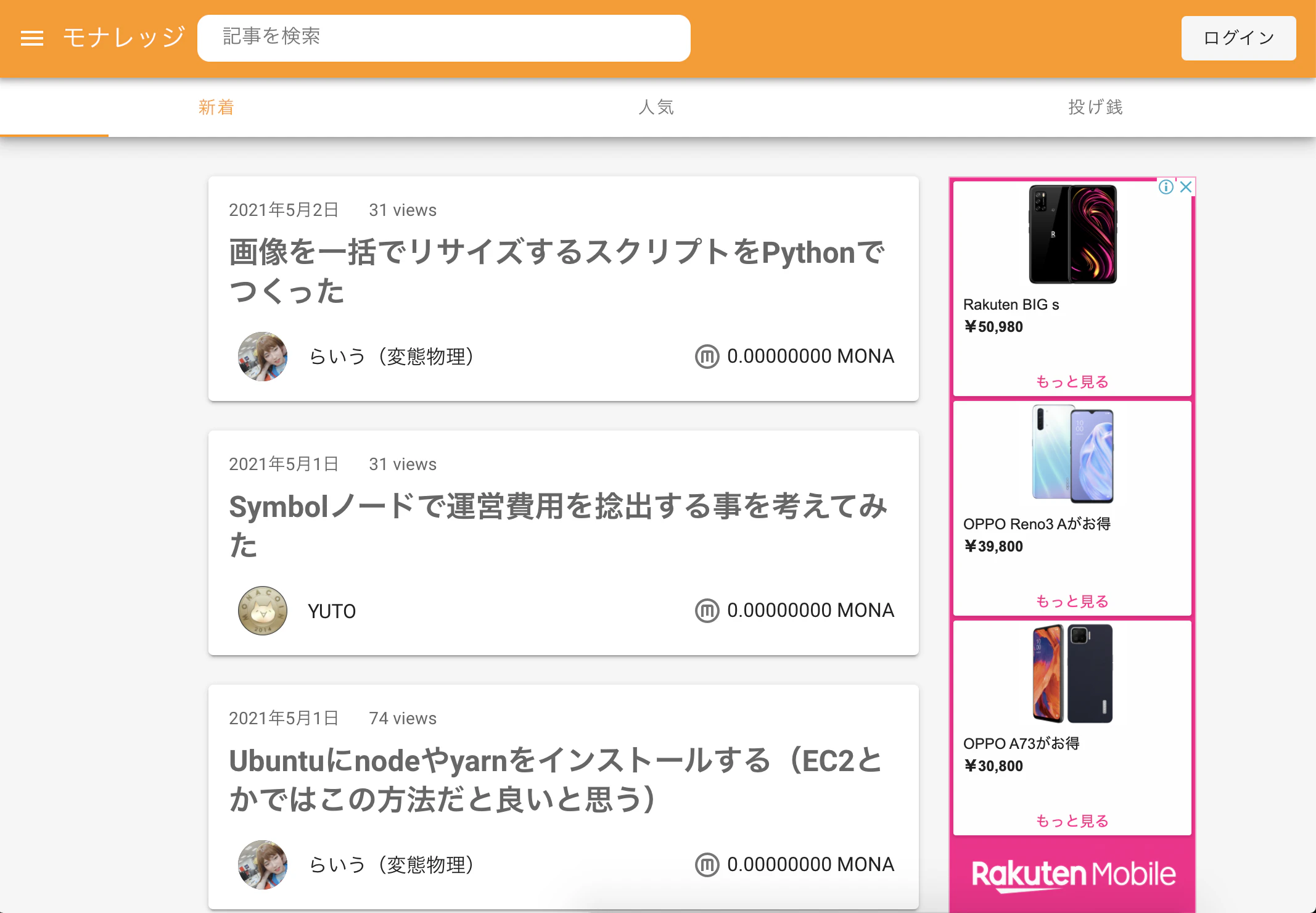Click the モナレッジ site logo
Viewport: 1316px width, 913px height.
click(123, 38)
